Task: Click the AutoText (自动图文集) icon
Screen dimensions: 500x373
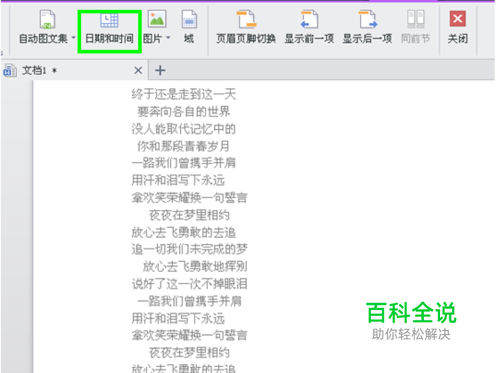Action: [x=47, y=19]
